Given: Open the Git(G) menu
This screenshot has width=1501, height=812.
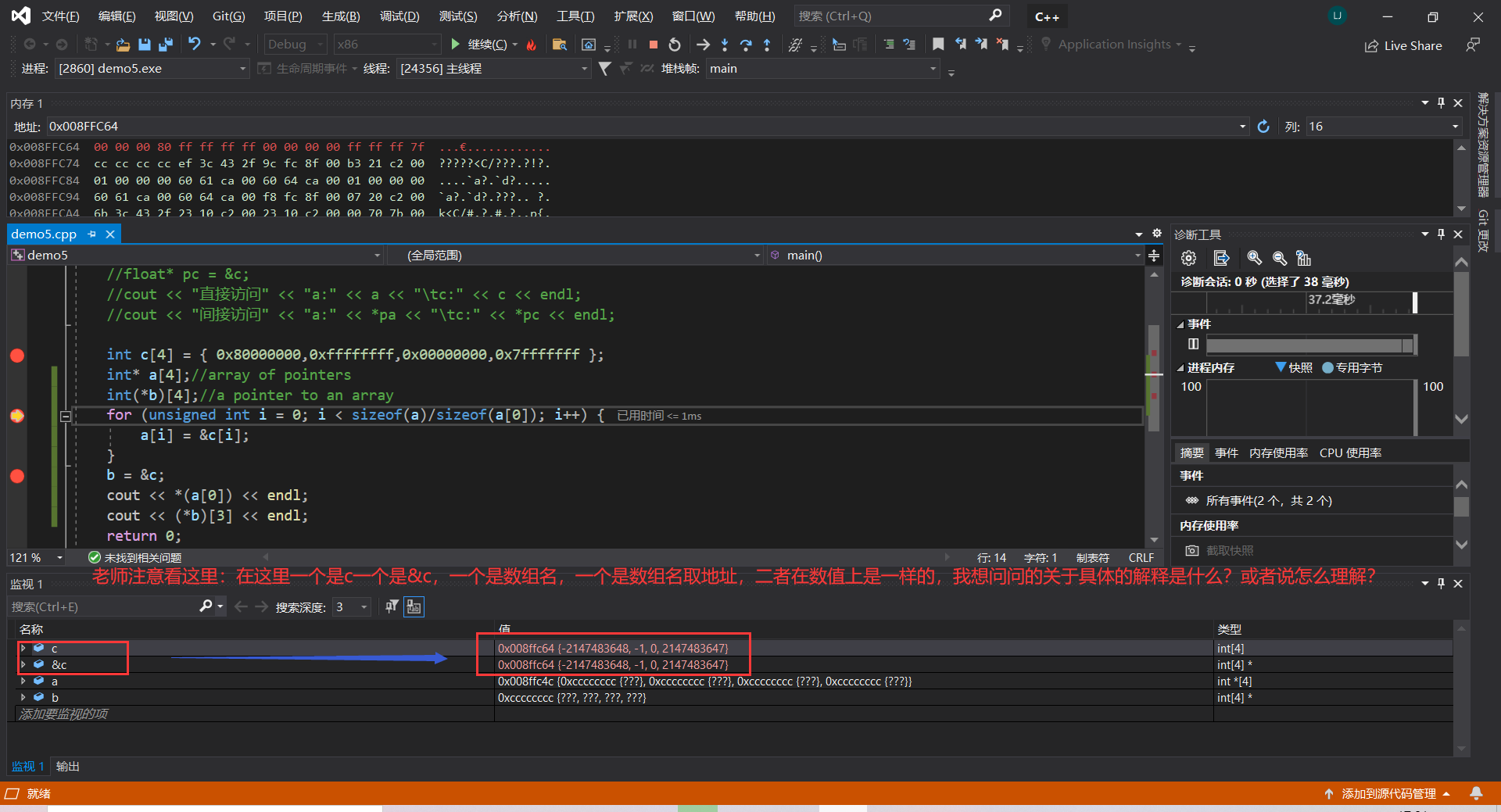Looking at the screenshot, I should click(x=228, y=16).
